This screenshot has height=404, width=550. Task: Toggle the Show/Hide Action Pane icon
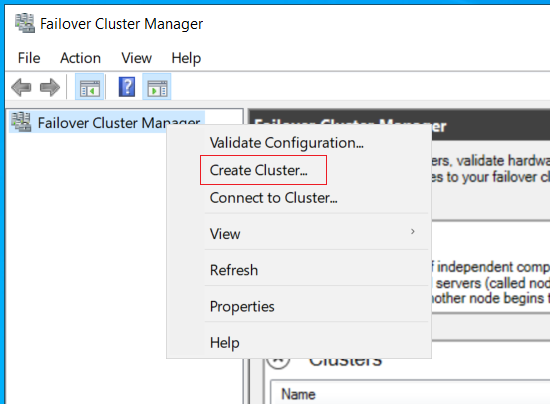click(x=157, y=87)
